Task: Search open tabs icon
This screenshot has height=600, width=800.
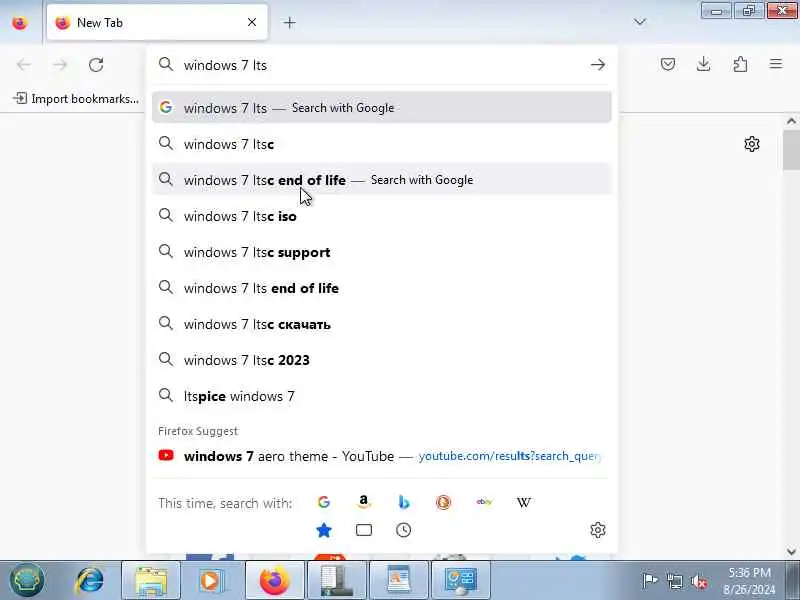Action: [x=363, y=531]
